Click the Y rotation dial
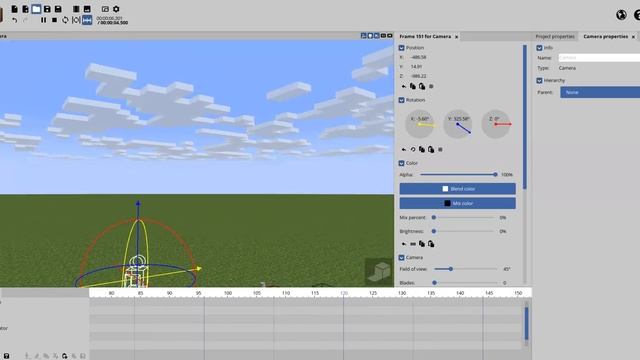Screen dimensions: 640x360 pos(458,124)
